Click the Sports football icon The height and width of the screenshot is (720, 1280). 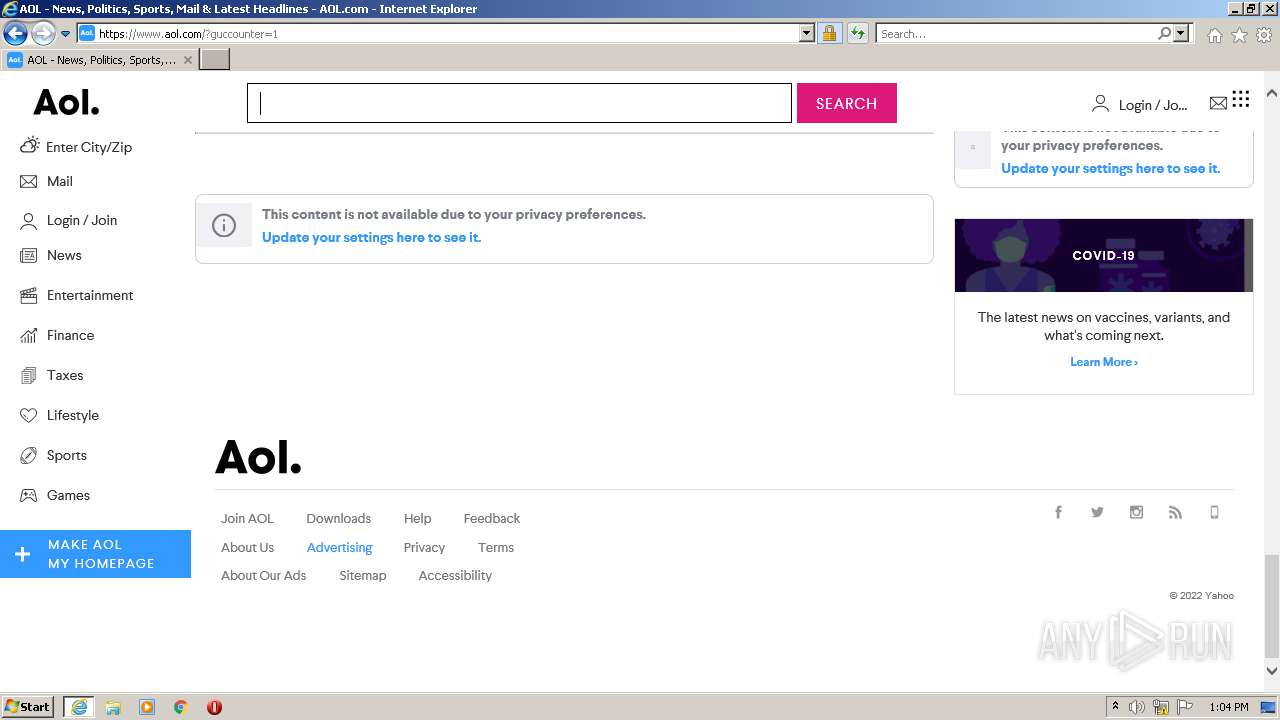[28, 456]
